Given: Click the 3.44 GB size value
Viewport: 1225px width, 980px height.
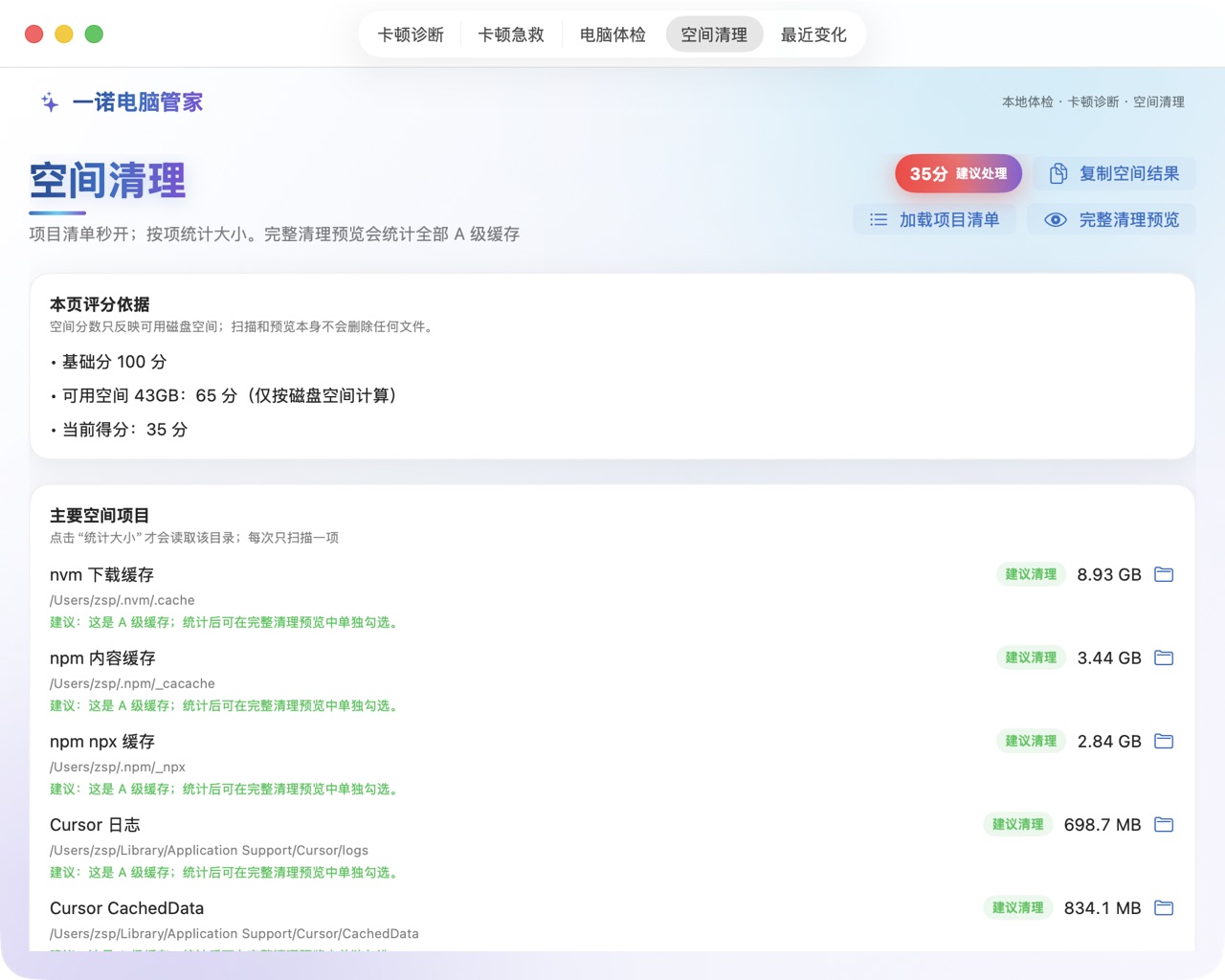Looking at the screenshot, I should [1109, 657].
